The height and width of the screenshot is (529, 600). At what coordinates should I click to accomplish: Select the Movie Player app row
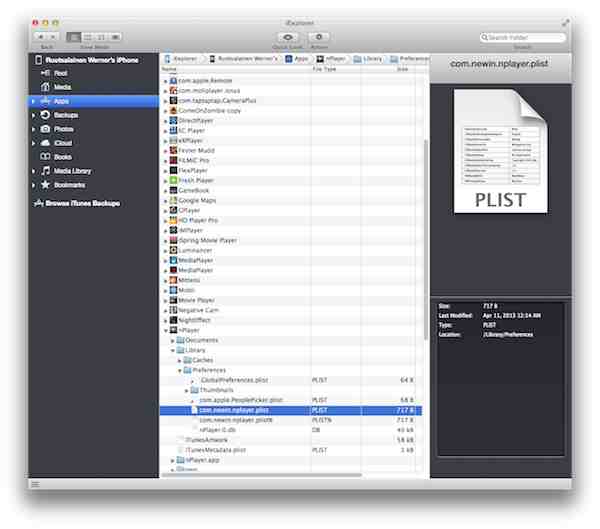(x=291, y=300)
